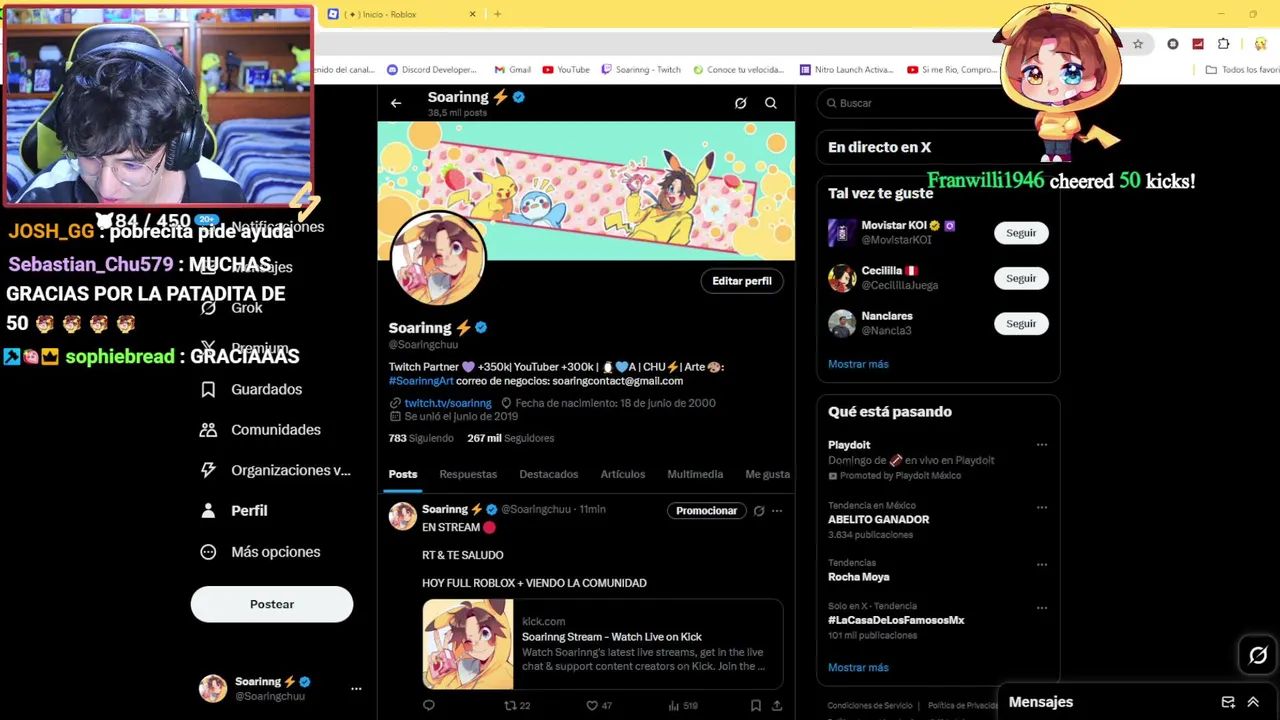Click Mostrar más under Tal vez te guste
Viewport: 1280px width, 720px height.
pyautogui.click(x=858, y=364)
